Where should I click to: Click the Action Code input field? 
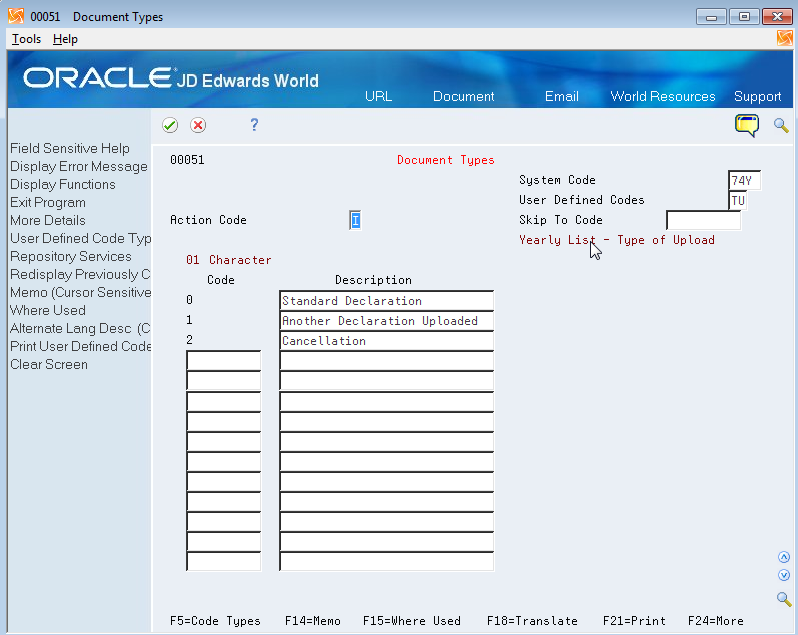click(355, 220)
